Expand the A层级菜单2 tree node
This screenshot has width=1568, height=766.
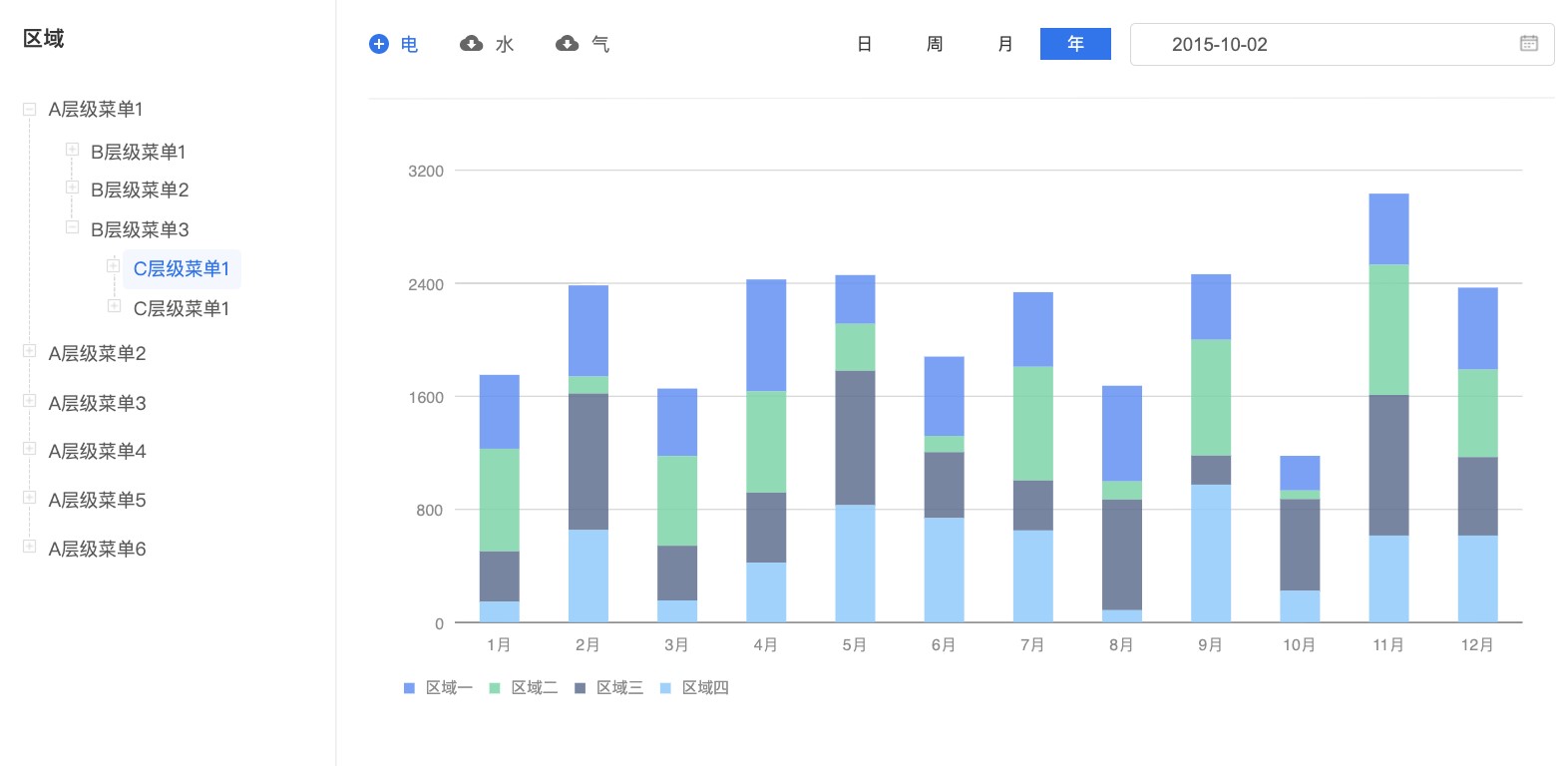[x=30, y=351]
